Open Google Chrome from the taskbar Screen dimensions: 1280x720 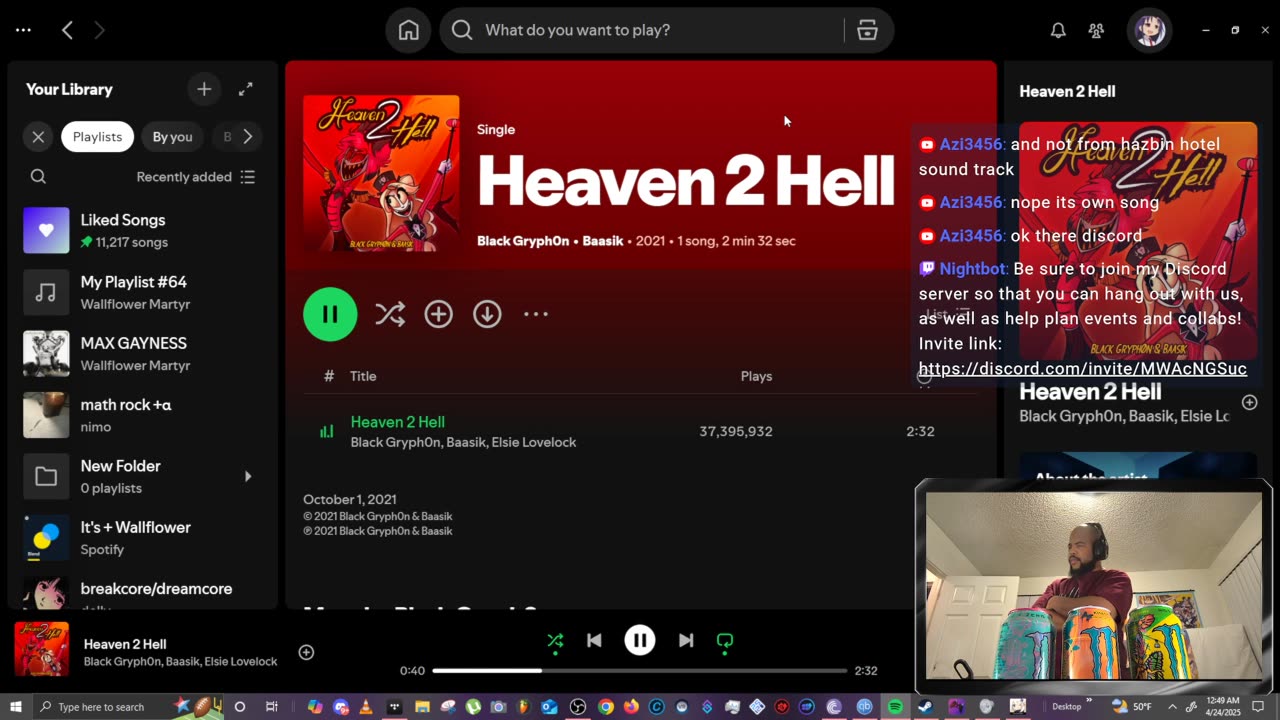606,707
